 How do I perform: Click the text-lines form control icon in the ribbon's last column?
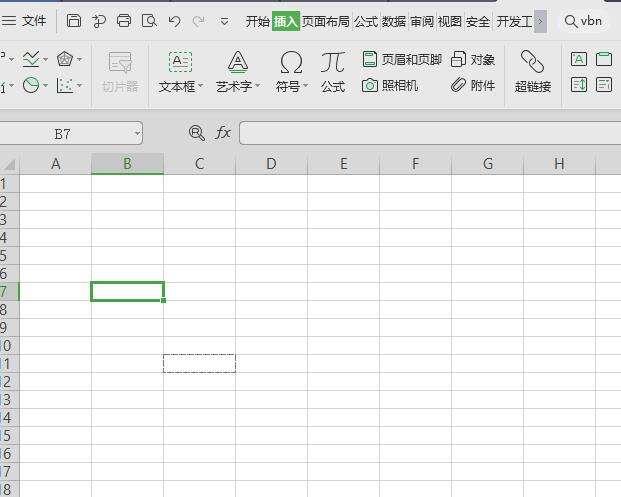coord(604,85)
